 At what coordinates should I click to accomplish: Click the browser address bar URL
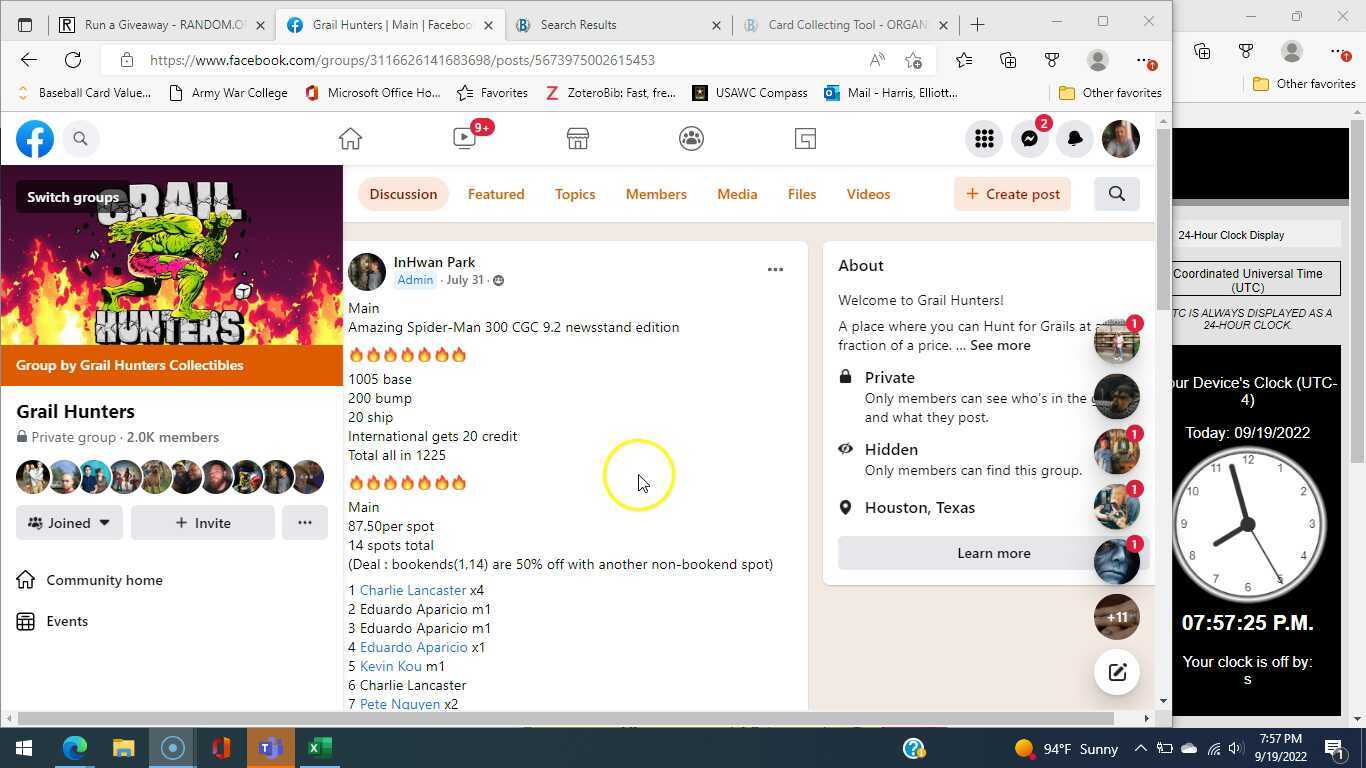(x=402, y=60)
